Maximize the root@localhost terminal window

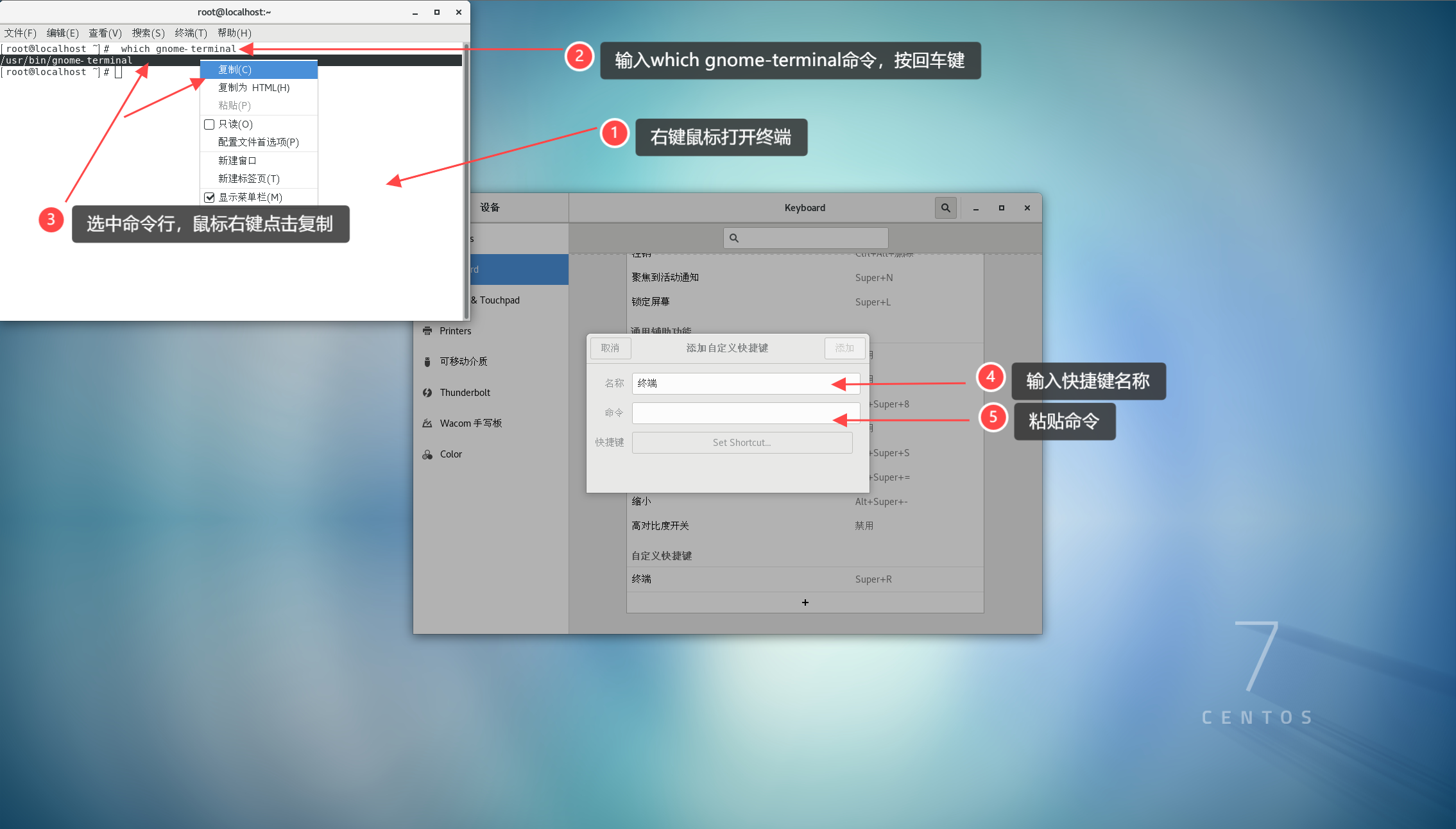[x=437, y=12]
